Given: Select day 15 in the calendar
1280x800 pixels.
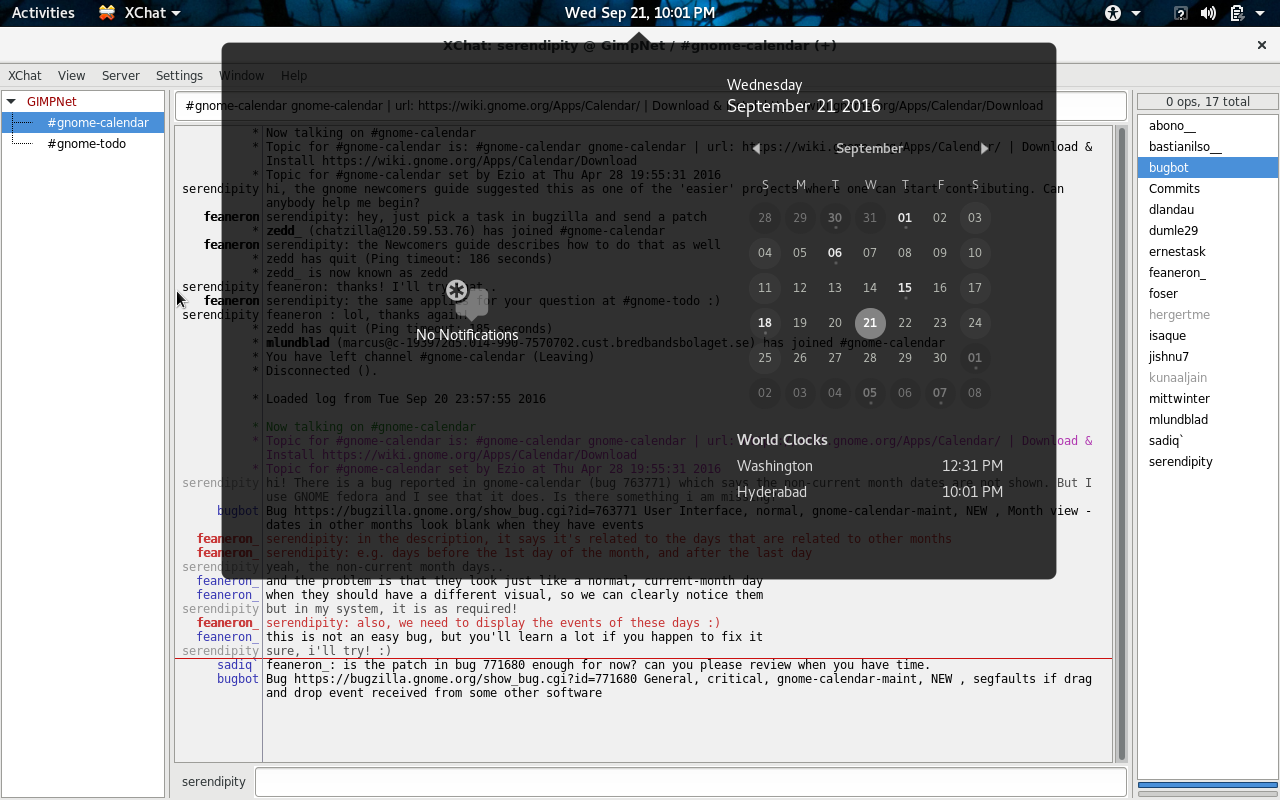Looking at the screenshot, I should 905,288.
